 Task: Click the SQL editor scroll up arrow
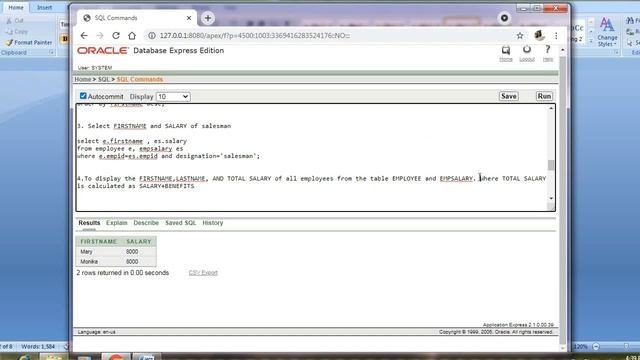[x=551, y=108]
